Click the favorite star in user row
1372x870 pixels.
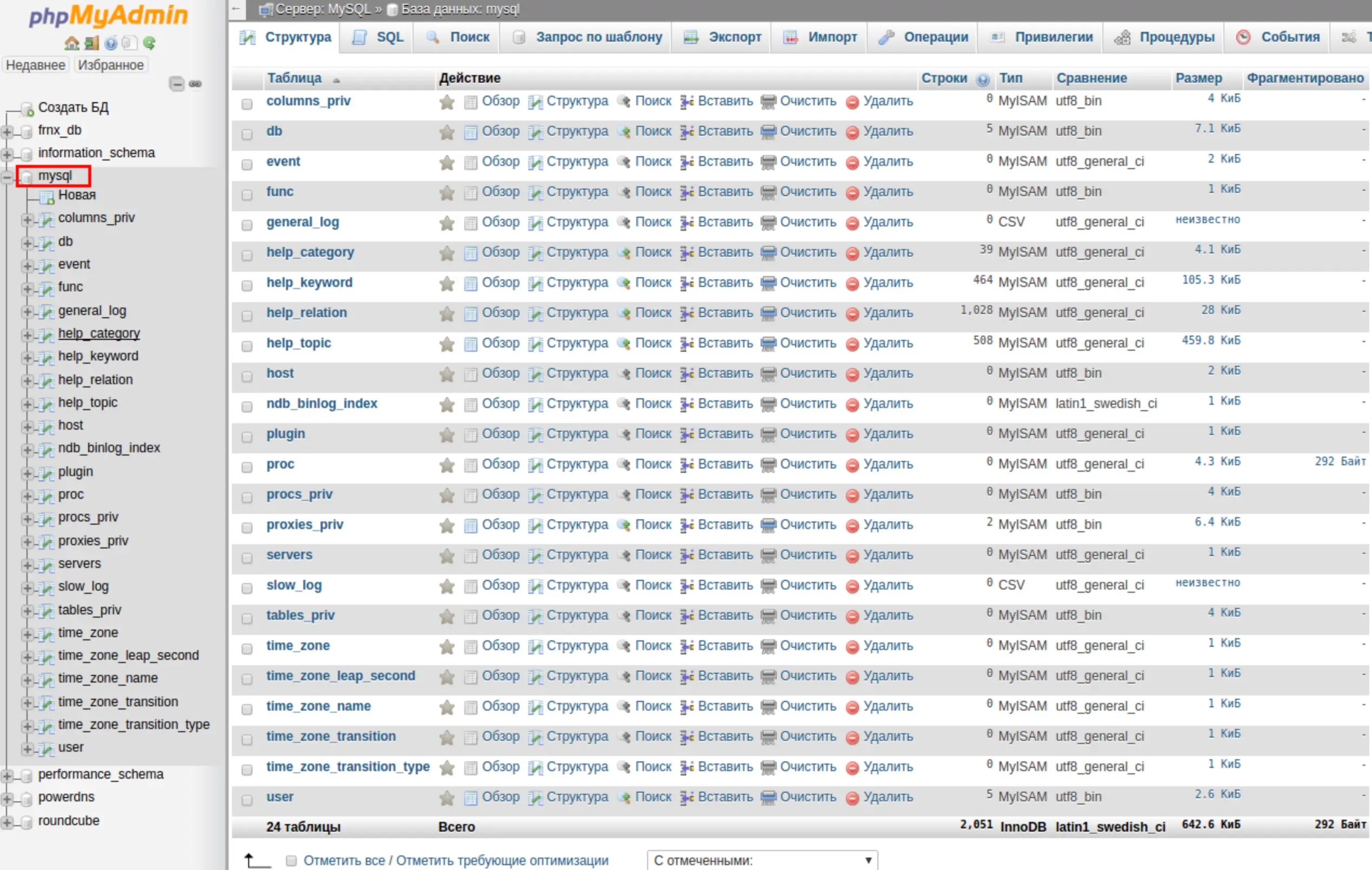tap(447, 798)
